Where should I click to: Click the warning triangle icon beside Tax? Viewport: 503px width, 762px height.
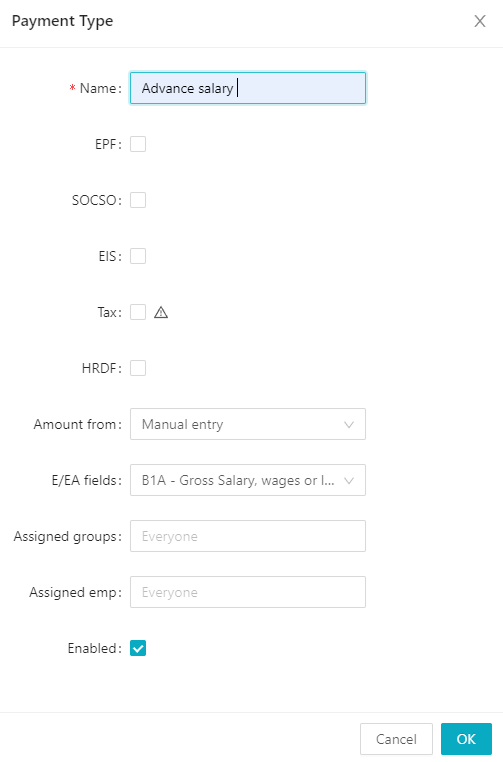pyautogui.click(x=161, y=312)
